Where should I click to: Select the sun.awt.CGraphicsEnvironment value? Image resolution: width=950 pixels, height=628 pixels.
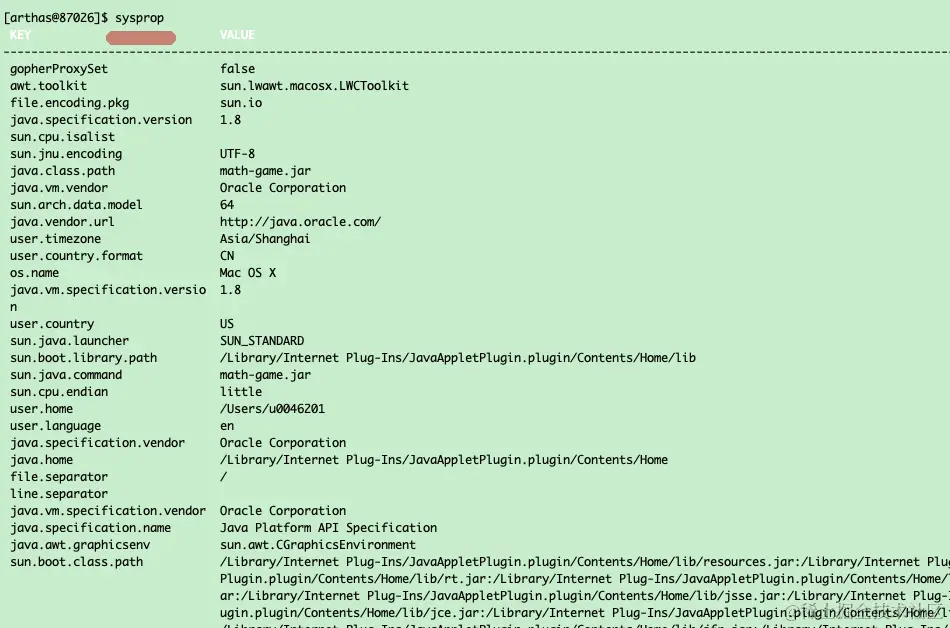click(x=317, y=545)
